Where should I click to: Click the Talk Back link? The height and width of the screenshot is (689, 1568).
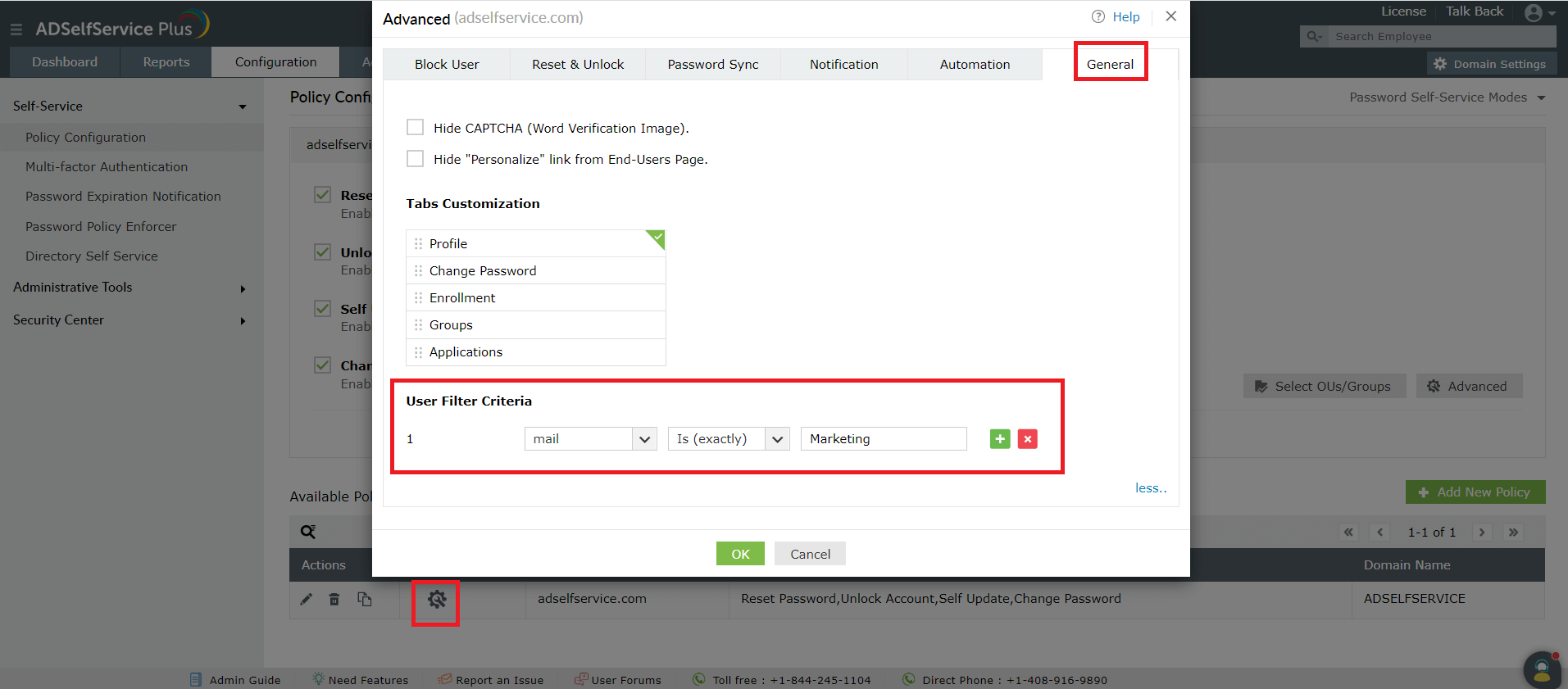point(1475,11)
